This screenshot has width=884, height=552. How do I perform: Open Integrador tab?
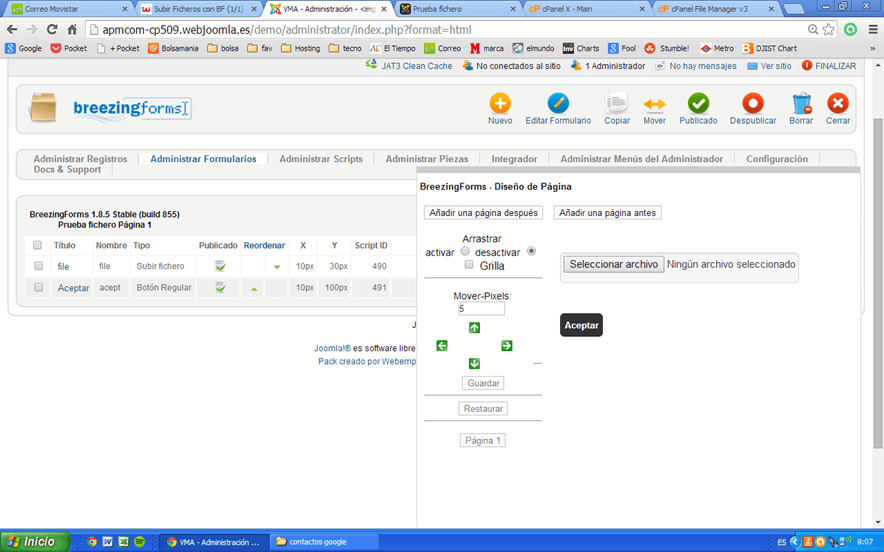coord(514,159)
